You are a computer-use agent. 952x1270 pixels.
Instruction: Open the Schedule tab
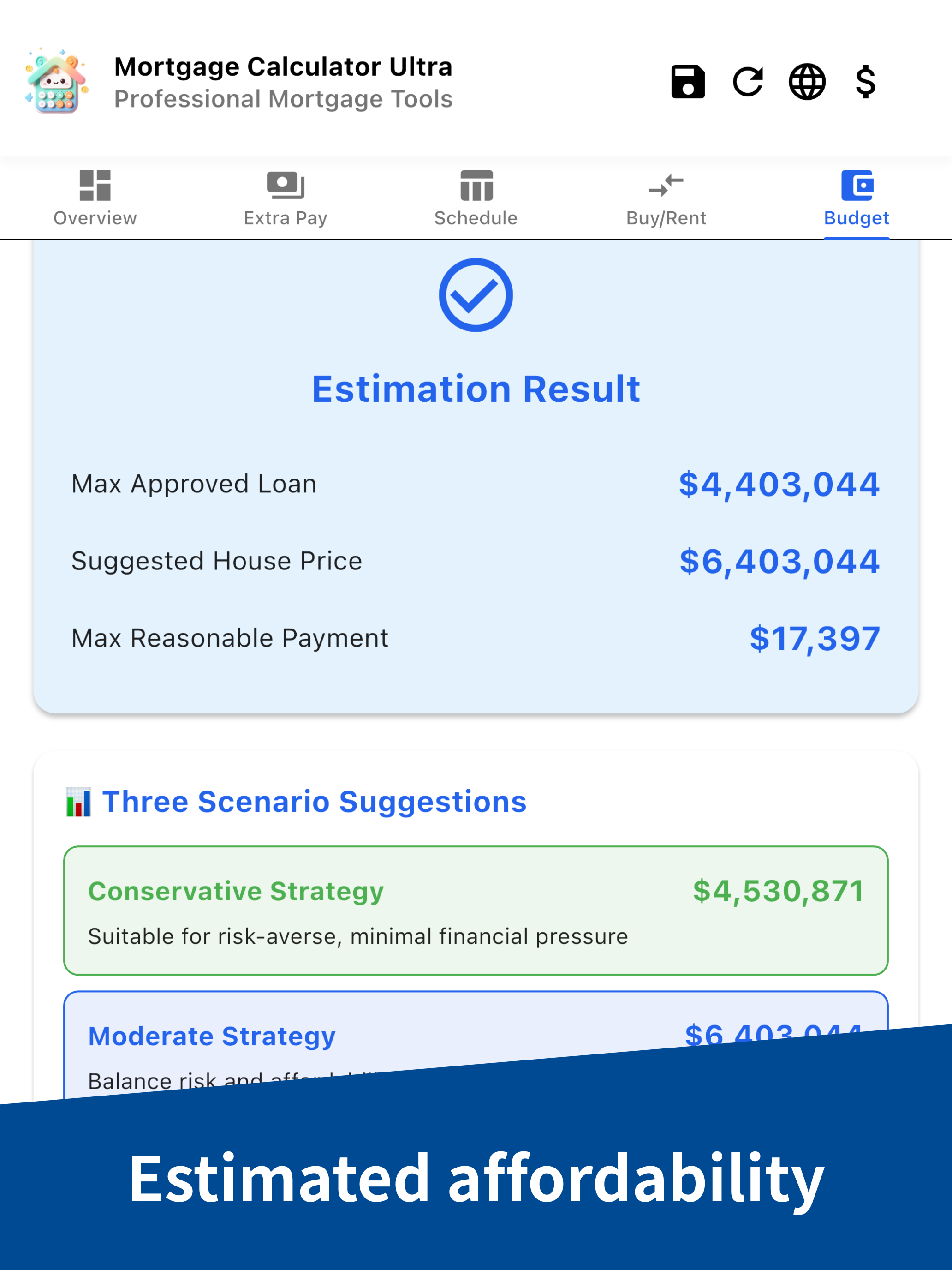[476, 198]
